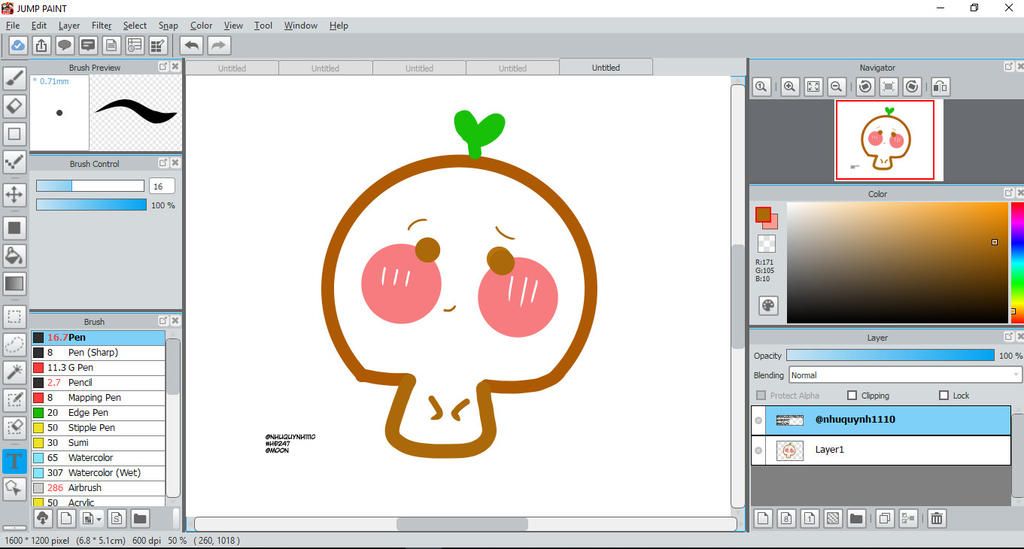Click the new layer folder icon in Layer panel
The height and width of the screenshot is (549, 1024).
(x=856, y=518)
